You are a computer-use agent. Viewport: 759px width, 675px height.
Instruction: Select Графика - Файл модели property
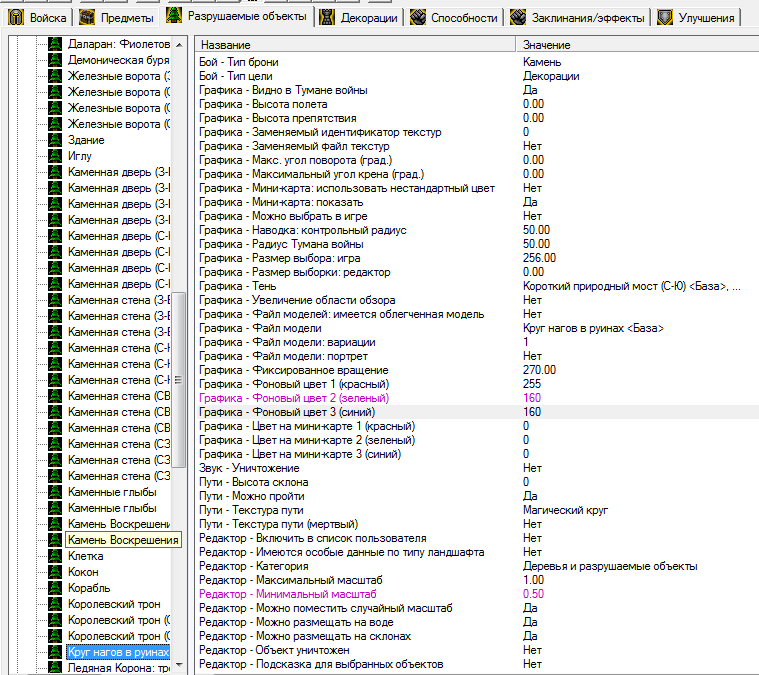477,328
